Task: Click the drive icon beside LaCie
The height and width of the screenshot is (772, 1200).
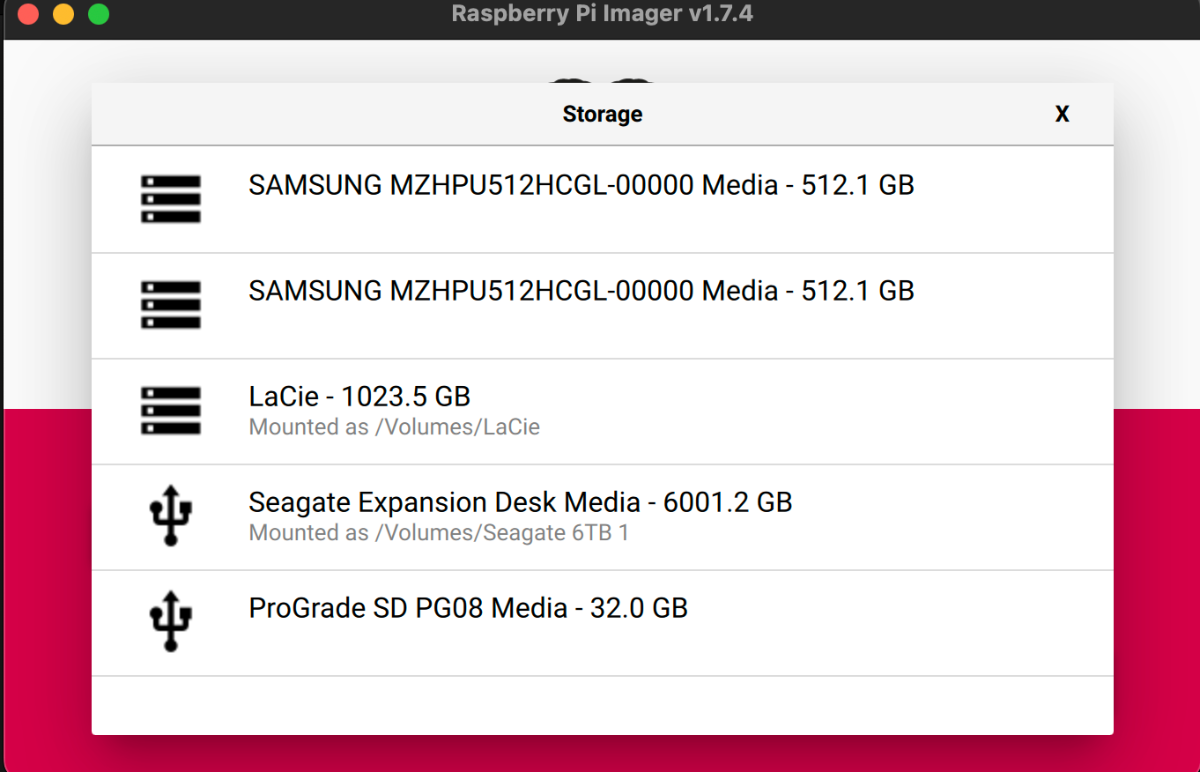Action: [x=170, y=411]
